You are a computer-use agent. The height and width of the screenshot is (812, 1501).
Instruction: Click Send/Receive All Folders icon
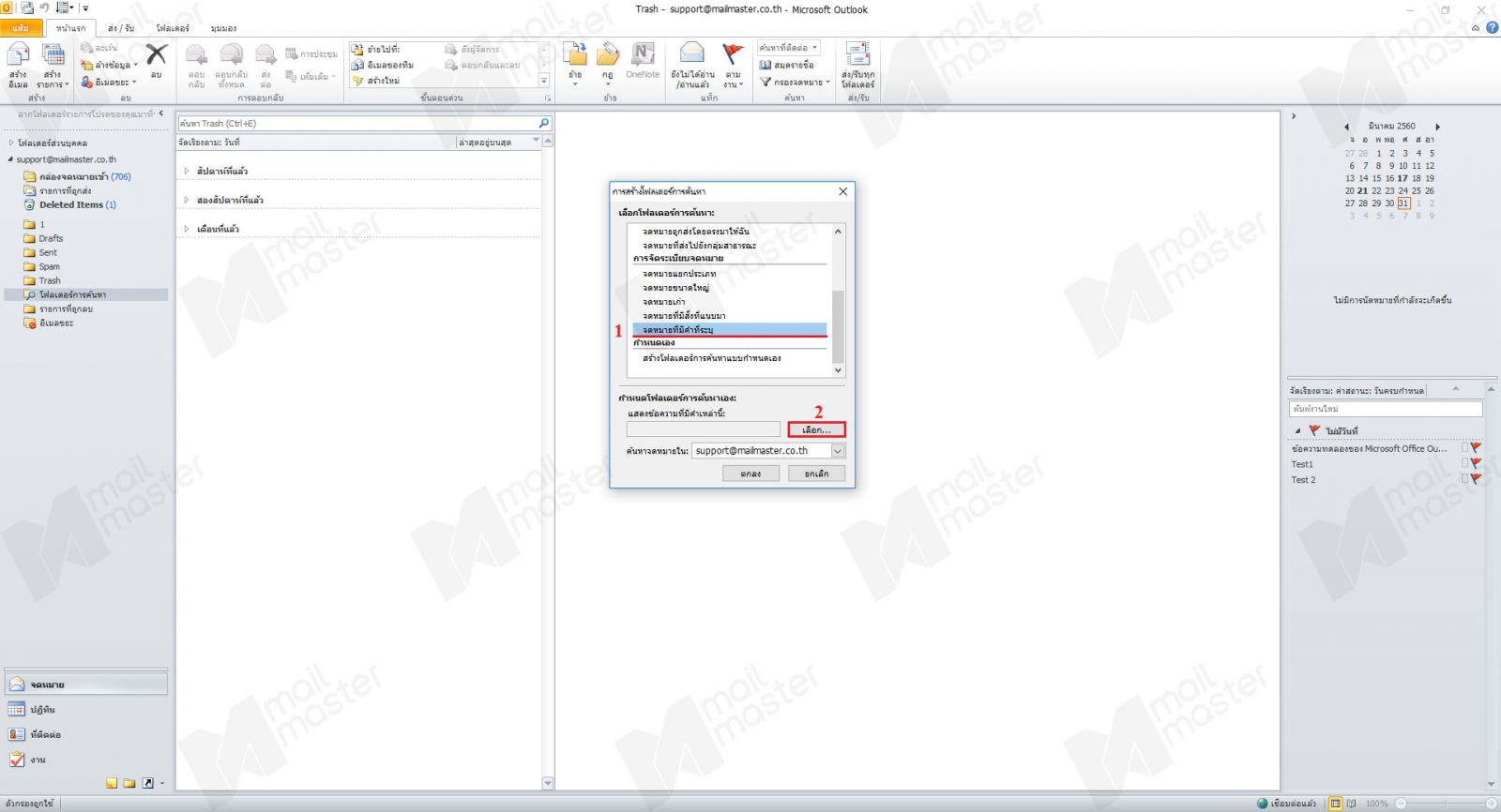857,53
